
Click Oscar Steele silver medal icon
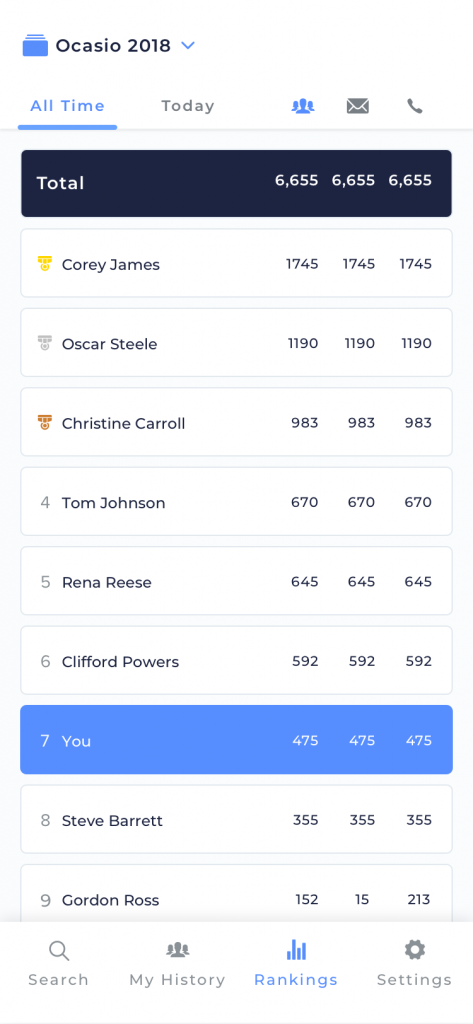(x=44, y=344)
